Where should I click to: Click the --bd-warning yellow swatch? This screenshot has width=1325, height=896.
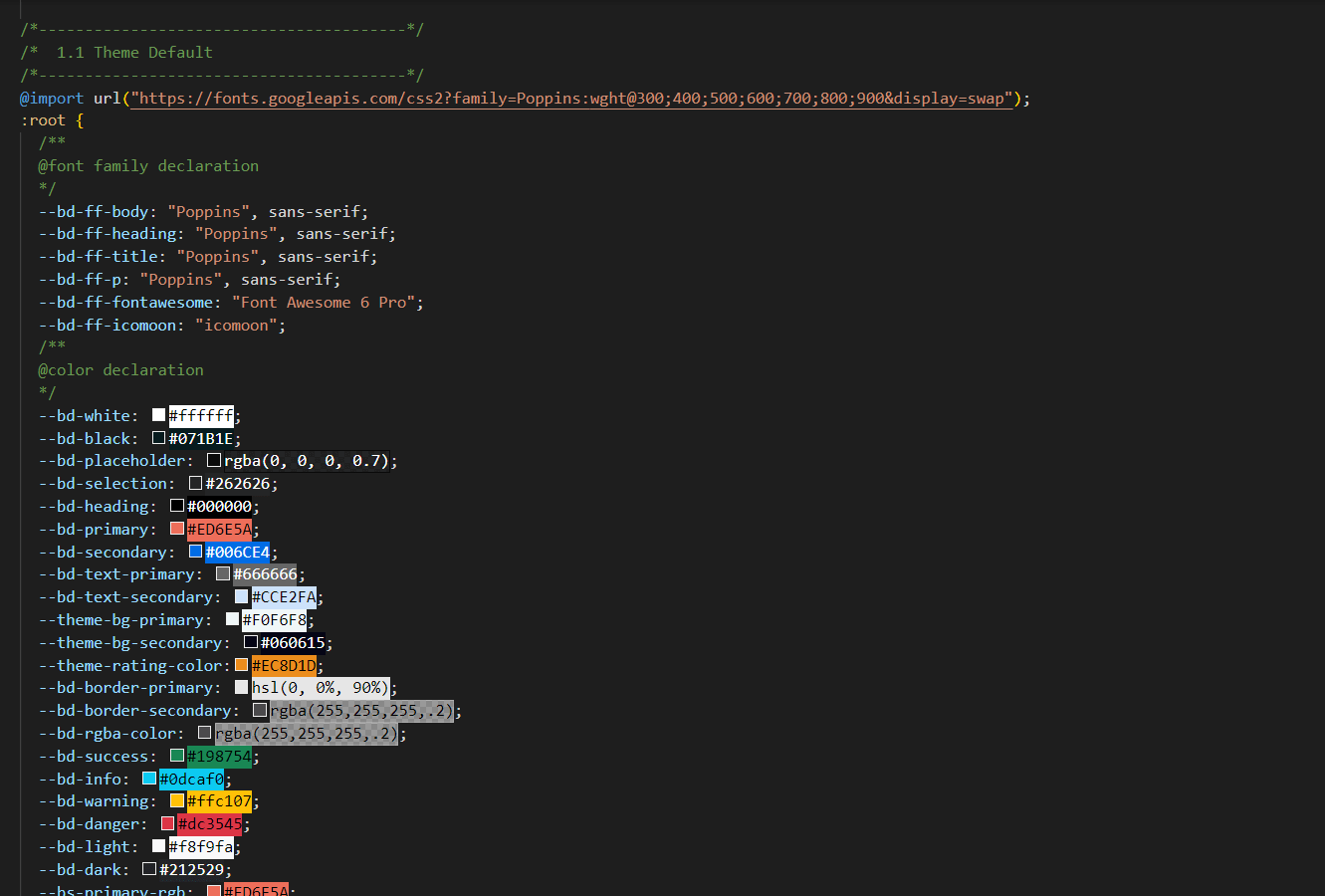click(177, 800)
